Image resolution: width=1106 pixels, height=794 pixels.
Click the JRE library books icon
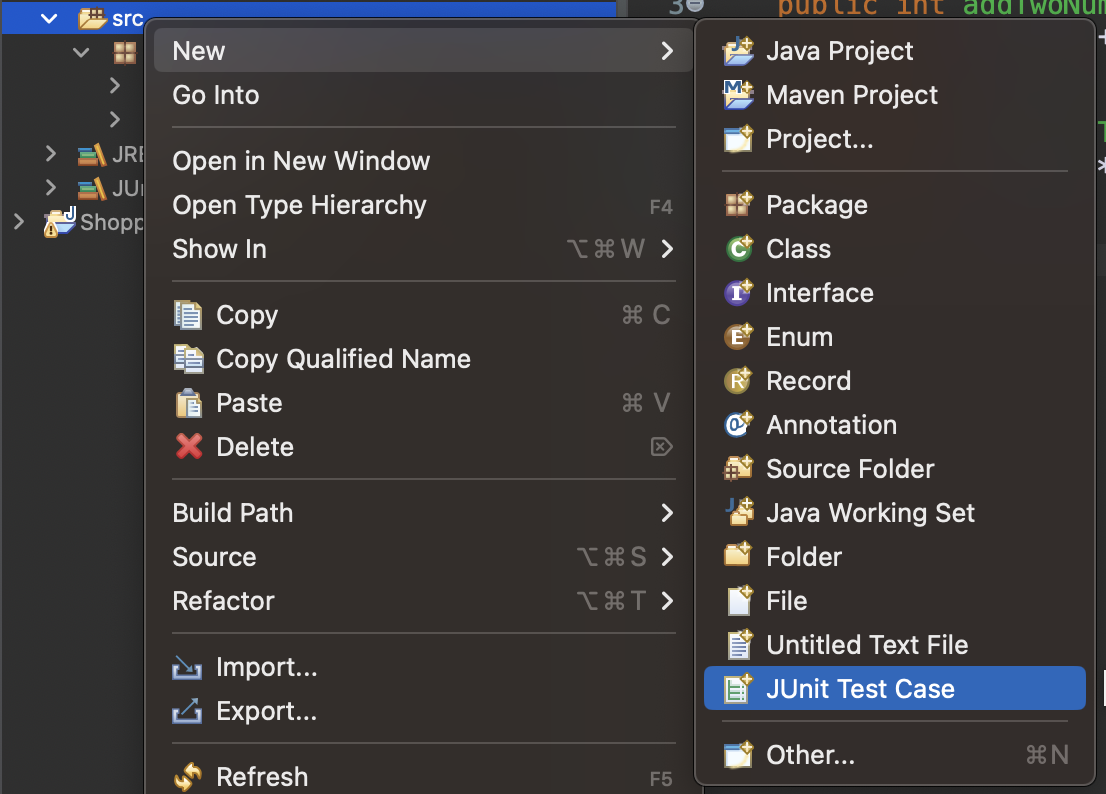[x=92, y=154]
